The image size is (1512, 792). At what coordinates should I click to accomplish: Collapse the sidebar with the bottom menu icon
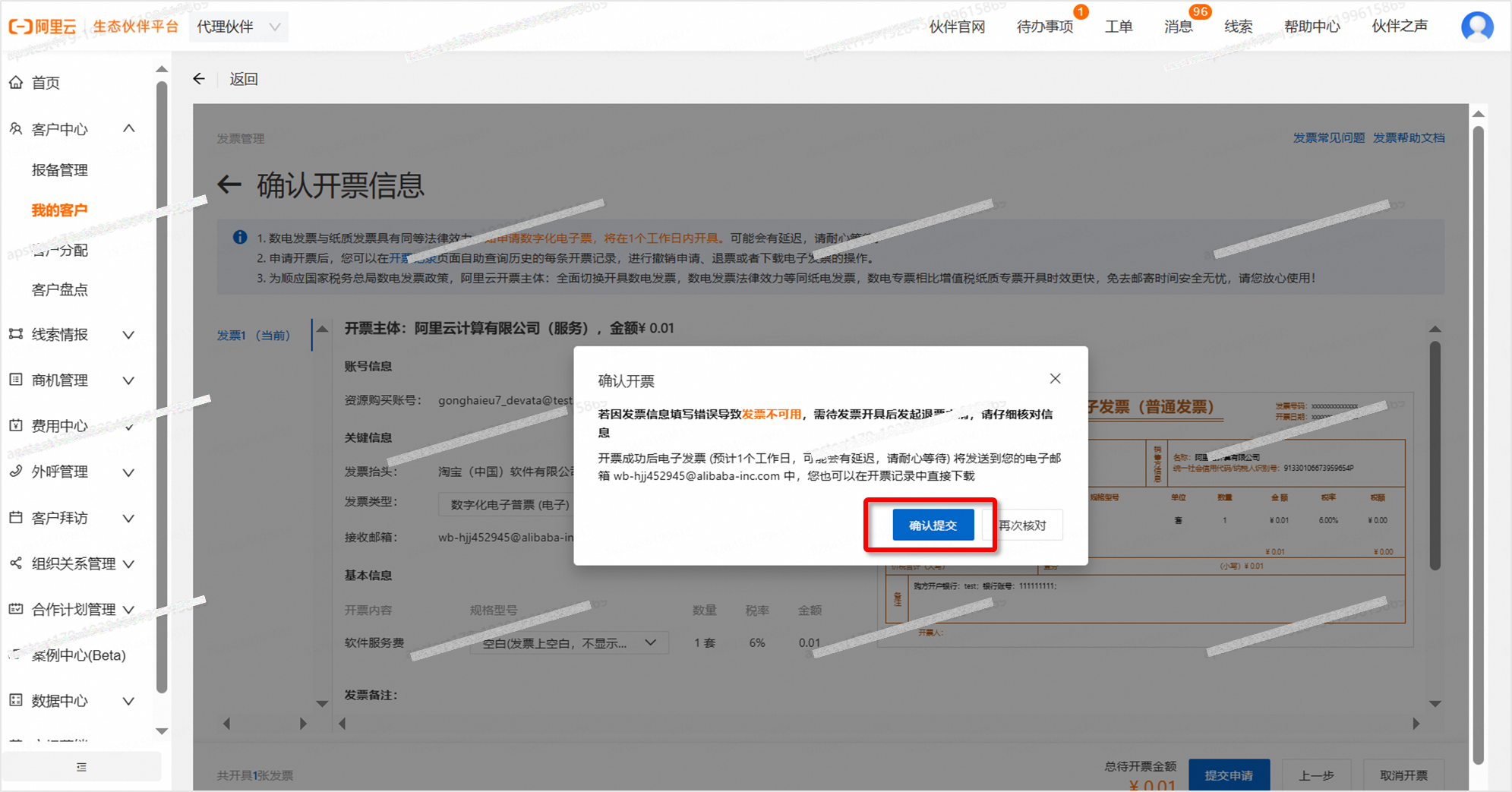(x=81, y=767)
